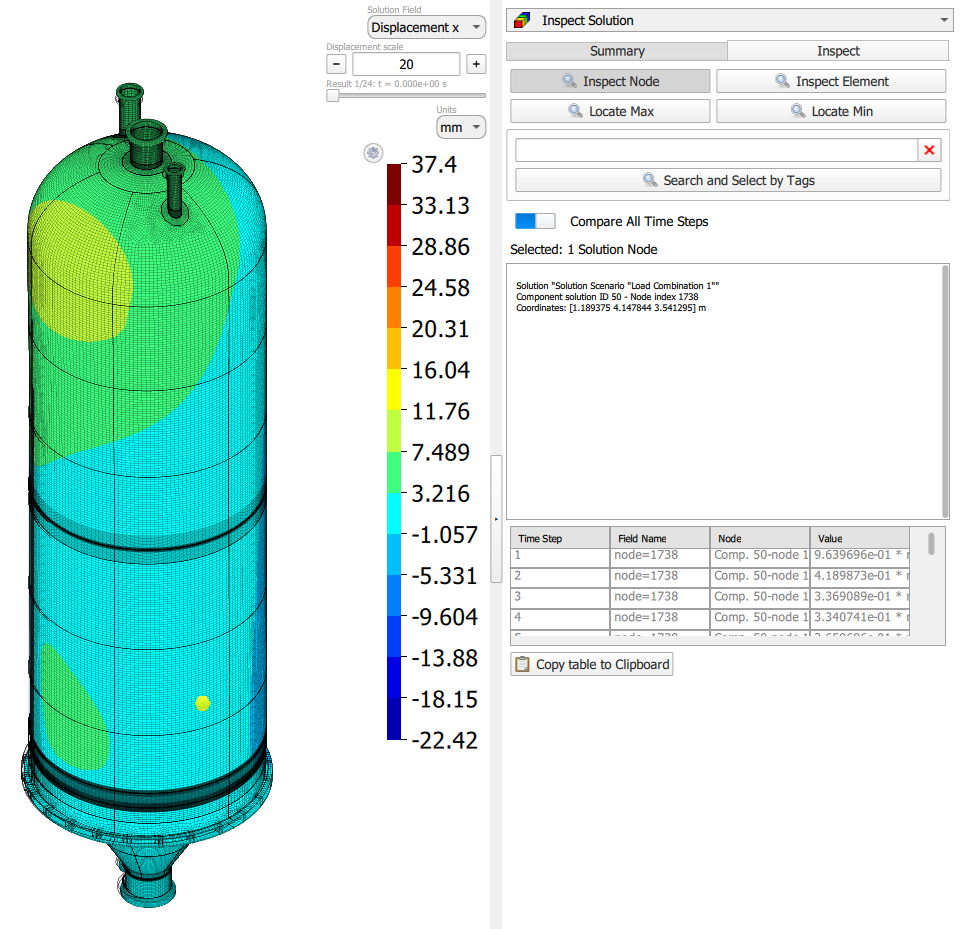
Task: Open the legend settings gear icon
Action: pyautogui.click(x=373, y=153)
